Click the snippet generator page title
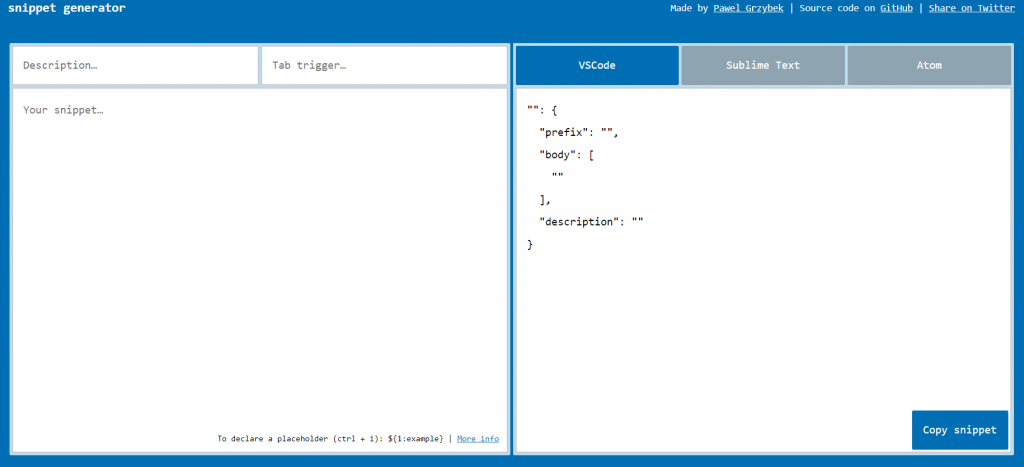 (67, 8)
